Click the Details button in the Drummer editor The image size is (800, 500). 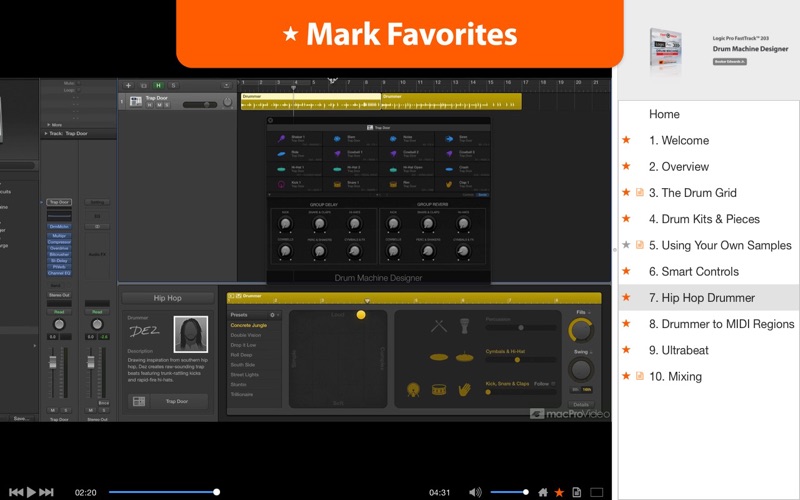pos(581,404)
